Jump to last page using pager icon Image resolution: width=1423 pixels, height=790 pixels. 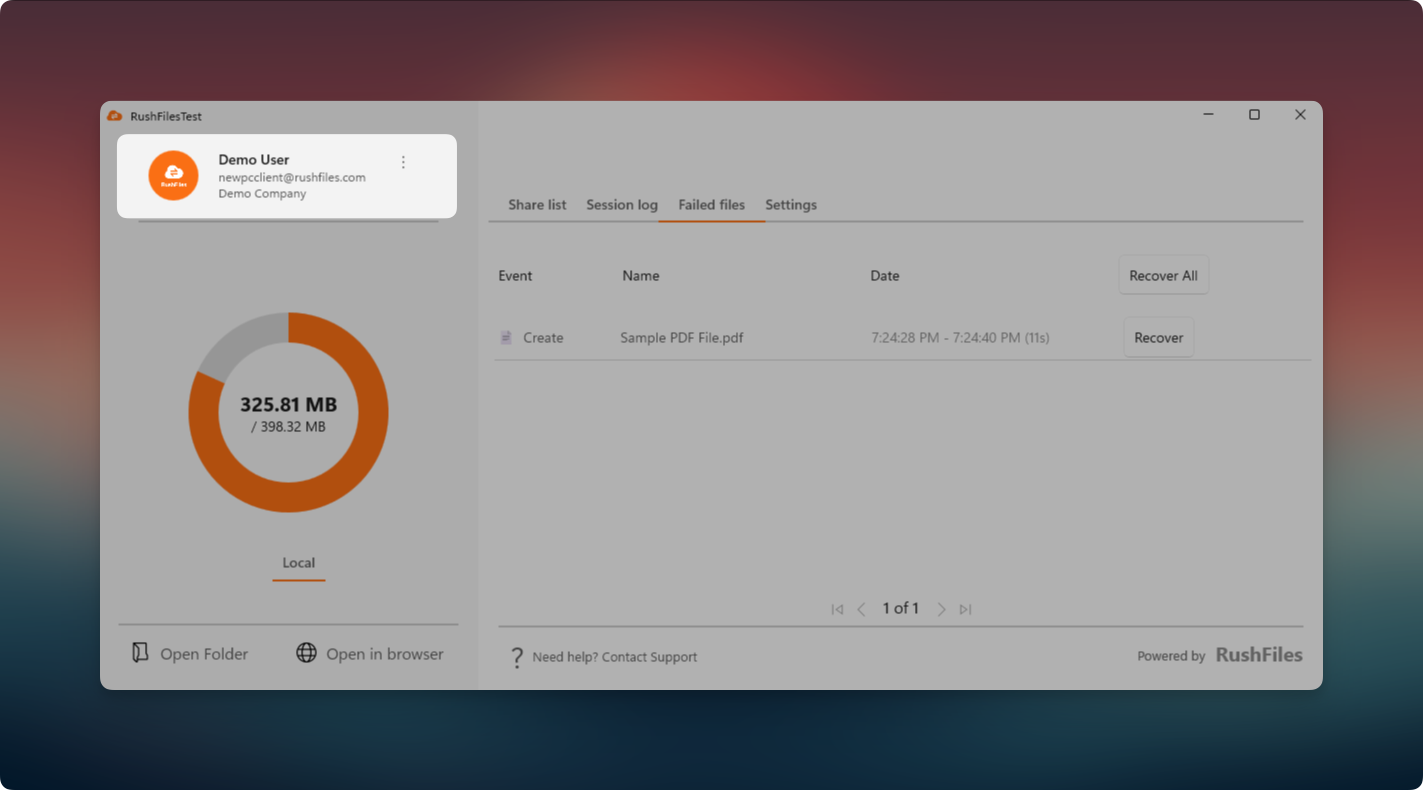pos(965,609)
